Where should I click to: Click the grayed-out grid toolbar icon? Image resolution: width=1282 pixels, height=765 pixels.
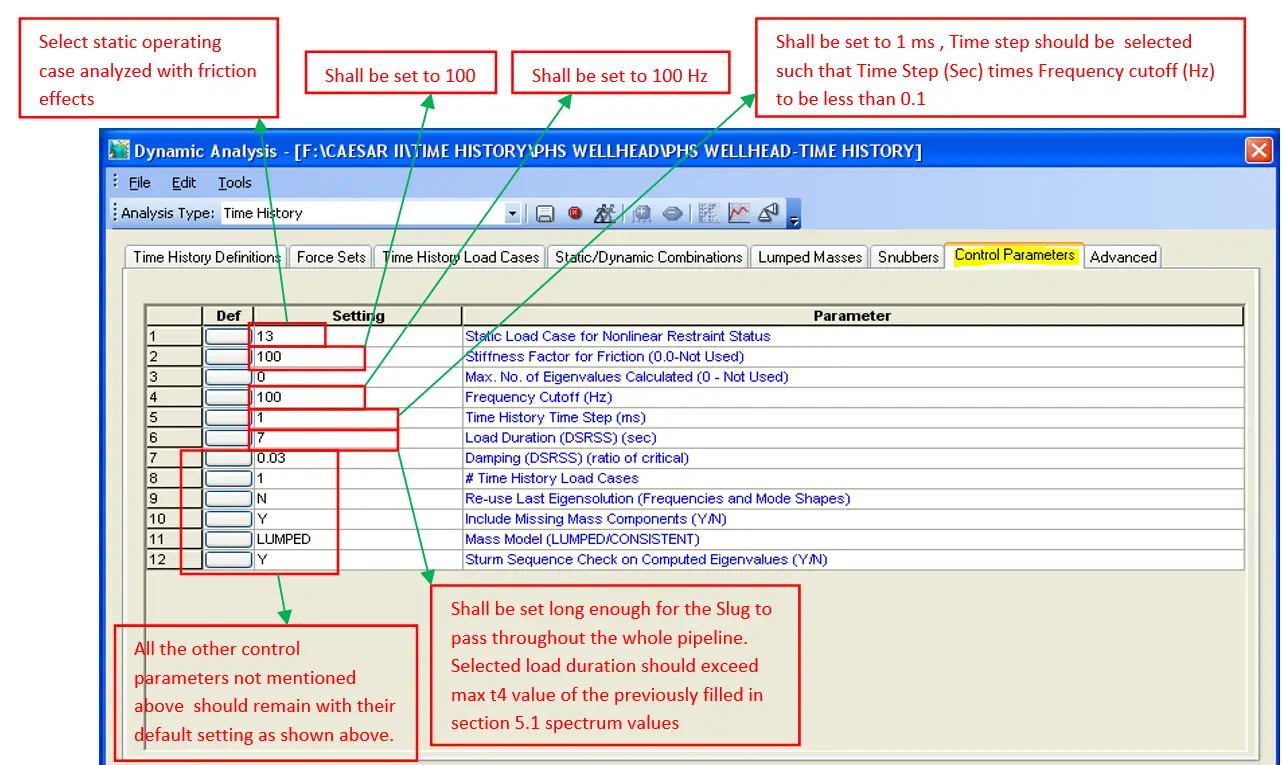(709, 213)
